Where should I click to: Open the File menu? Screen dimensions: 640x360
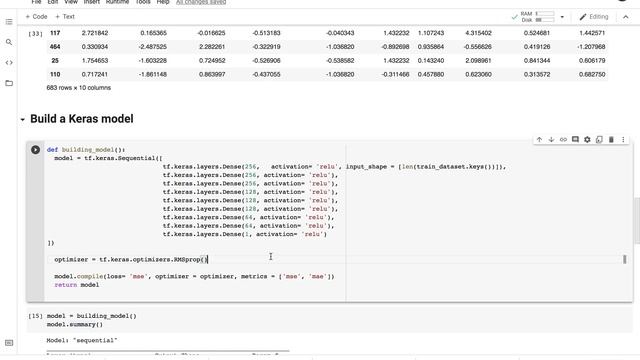click(x=36, y=2)
